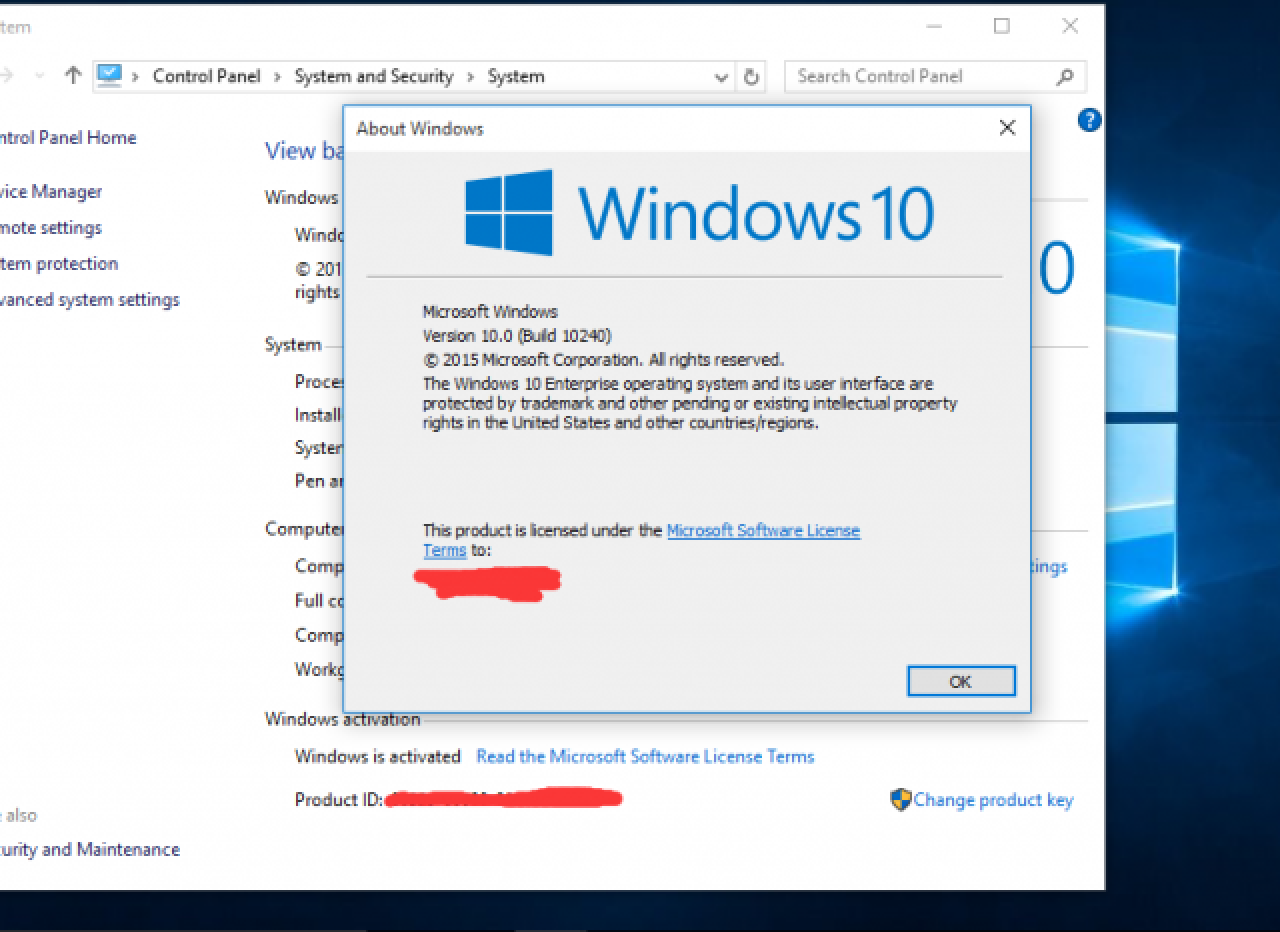The width and height of the screenshot is (1280, 932).
Task: Click the System breadcrumb item
Action: 516,76
